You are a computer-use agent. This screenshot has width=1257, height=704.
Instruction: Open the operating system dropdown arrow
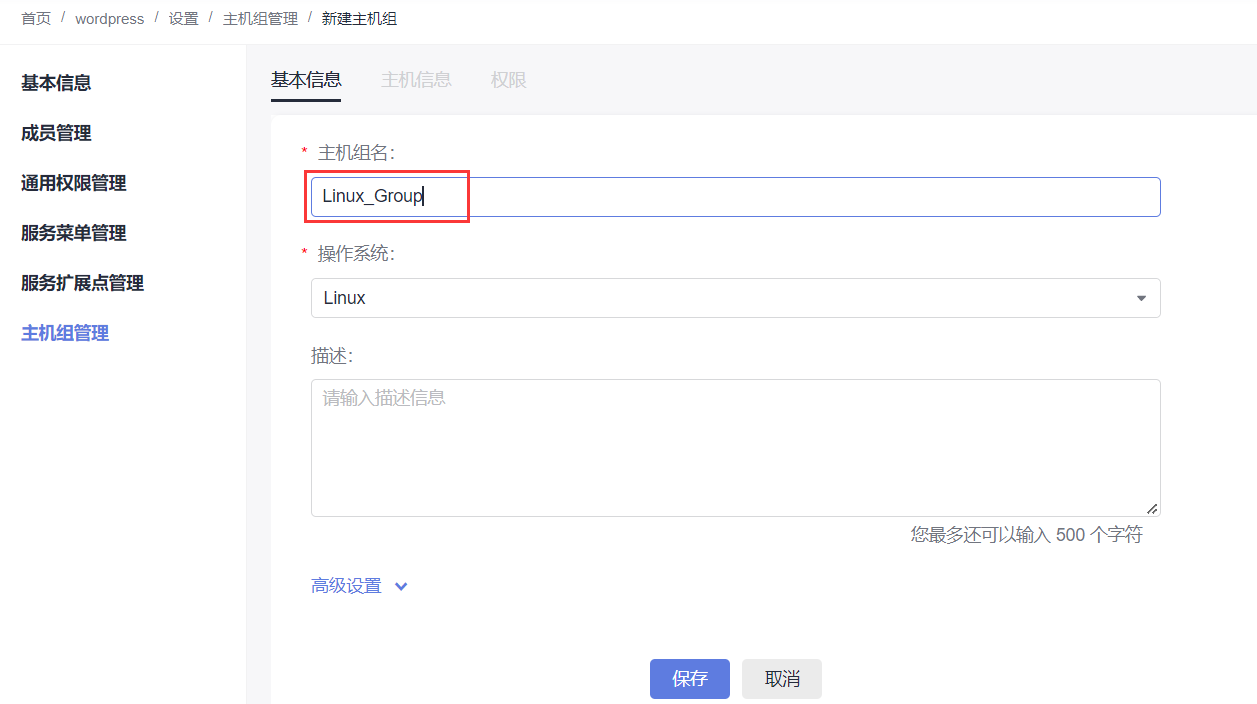[1141, 298]
